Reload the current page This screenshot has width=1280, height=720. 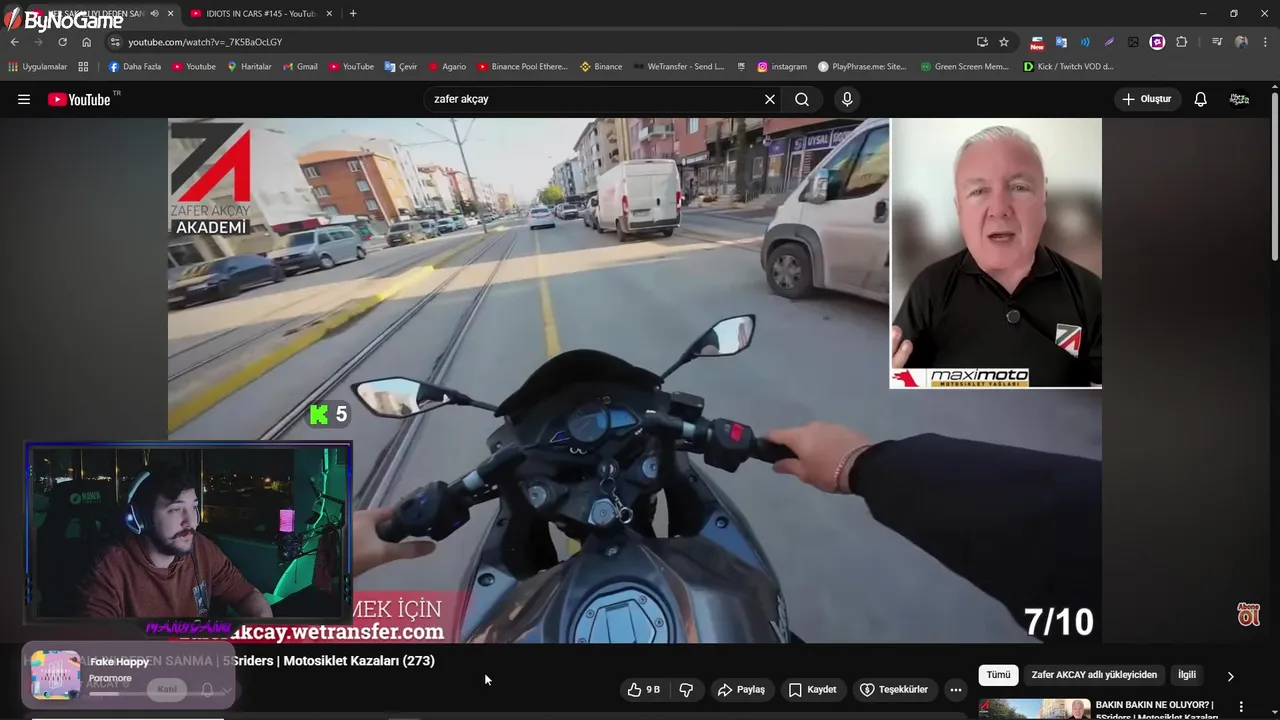coord(62,42)
